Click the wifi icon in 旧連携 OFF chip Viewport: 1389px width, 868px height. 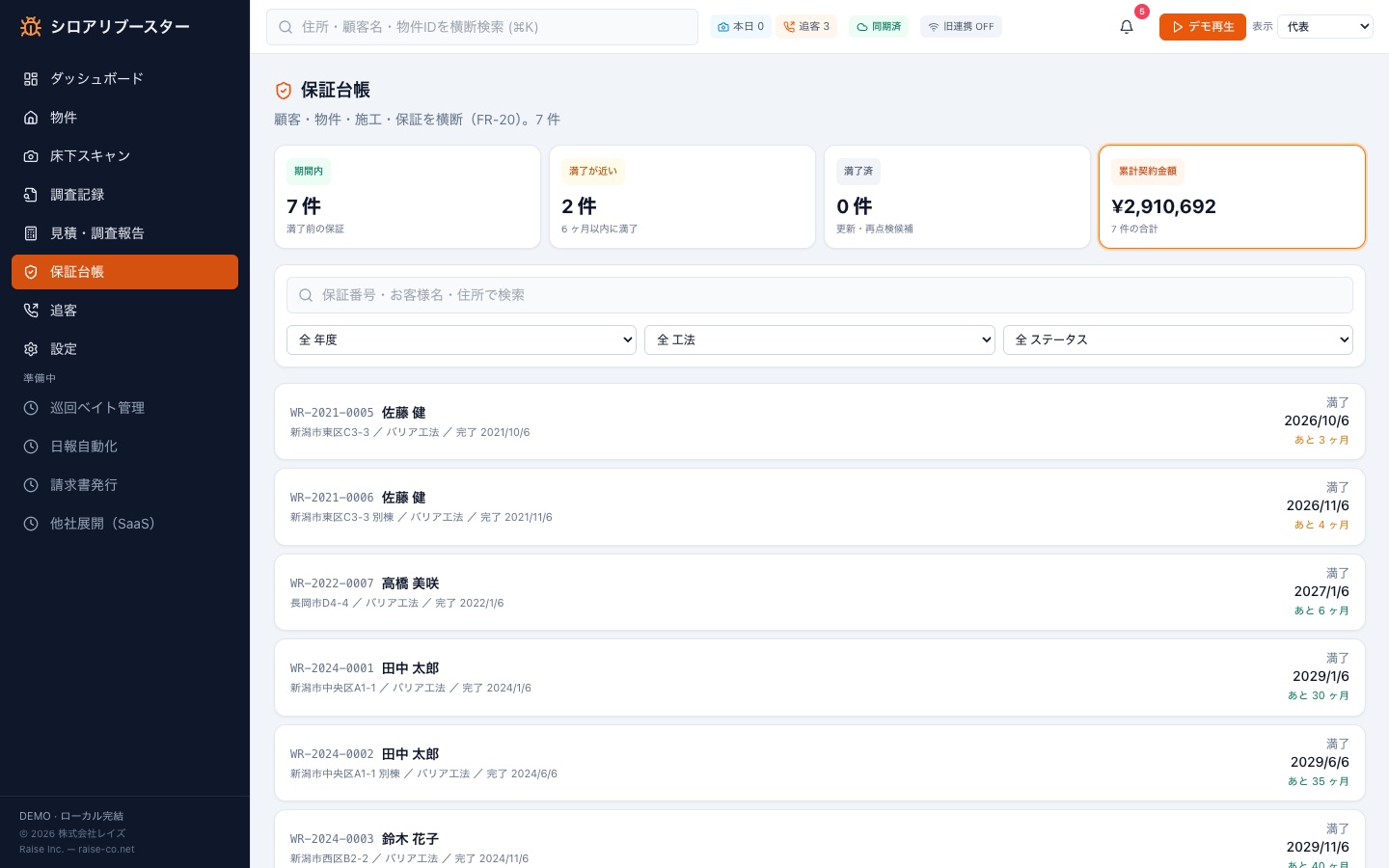point(934,27)
